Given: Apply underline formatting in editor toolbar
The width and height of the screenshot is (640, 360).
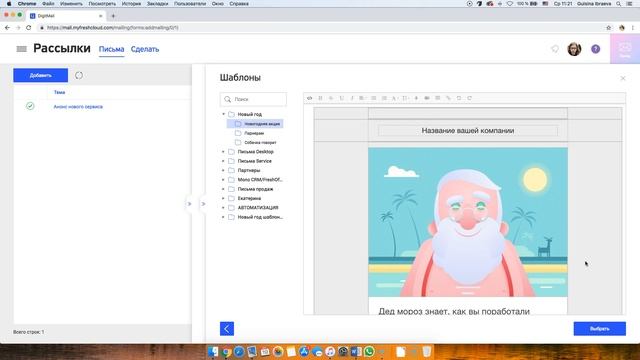Looking at the screenshot, I should 342,98.
